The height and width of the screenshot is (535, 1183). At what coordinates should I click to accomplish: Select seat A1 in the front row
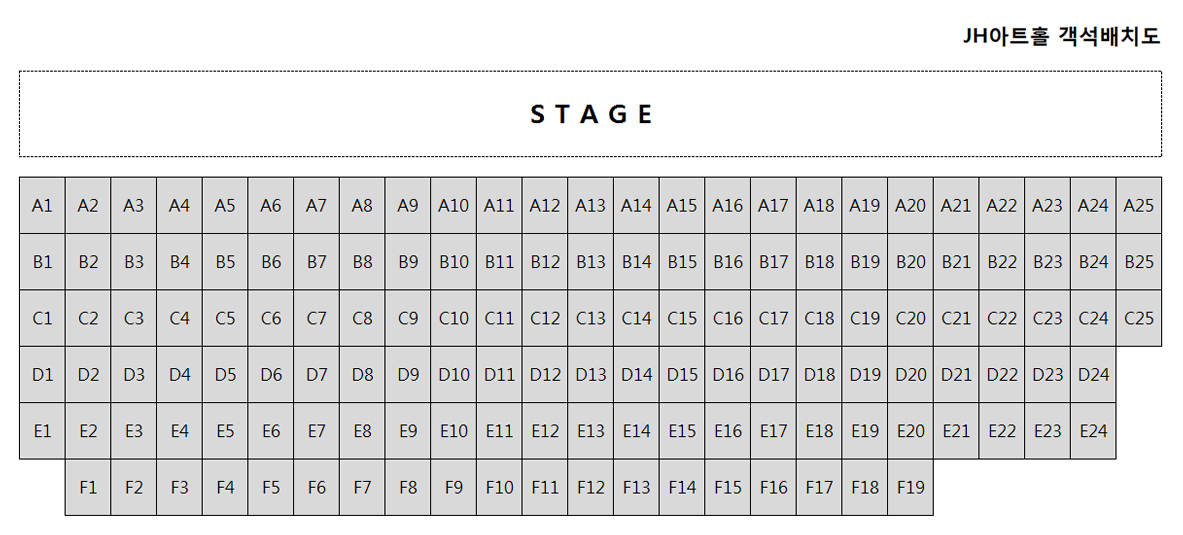42,205
